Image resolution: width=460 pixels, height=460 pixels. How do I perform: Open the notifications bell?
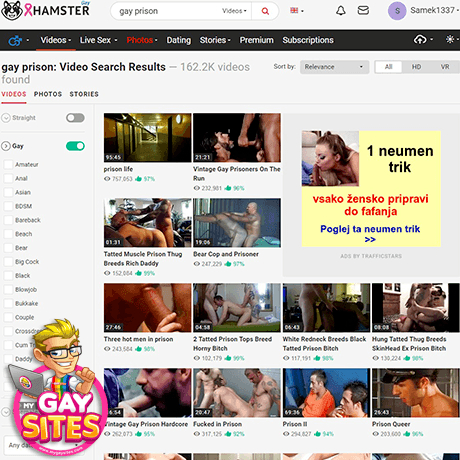[x=340, y=10]
